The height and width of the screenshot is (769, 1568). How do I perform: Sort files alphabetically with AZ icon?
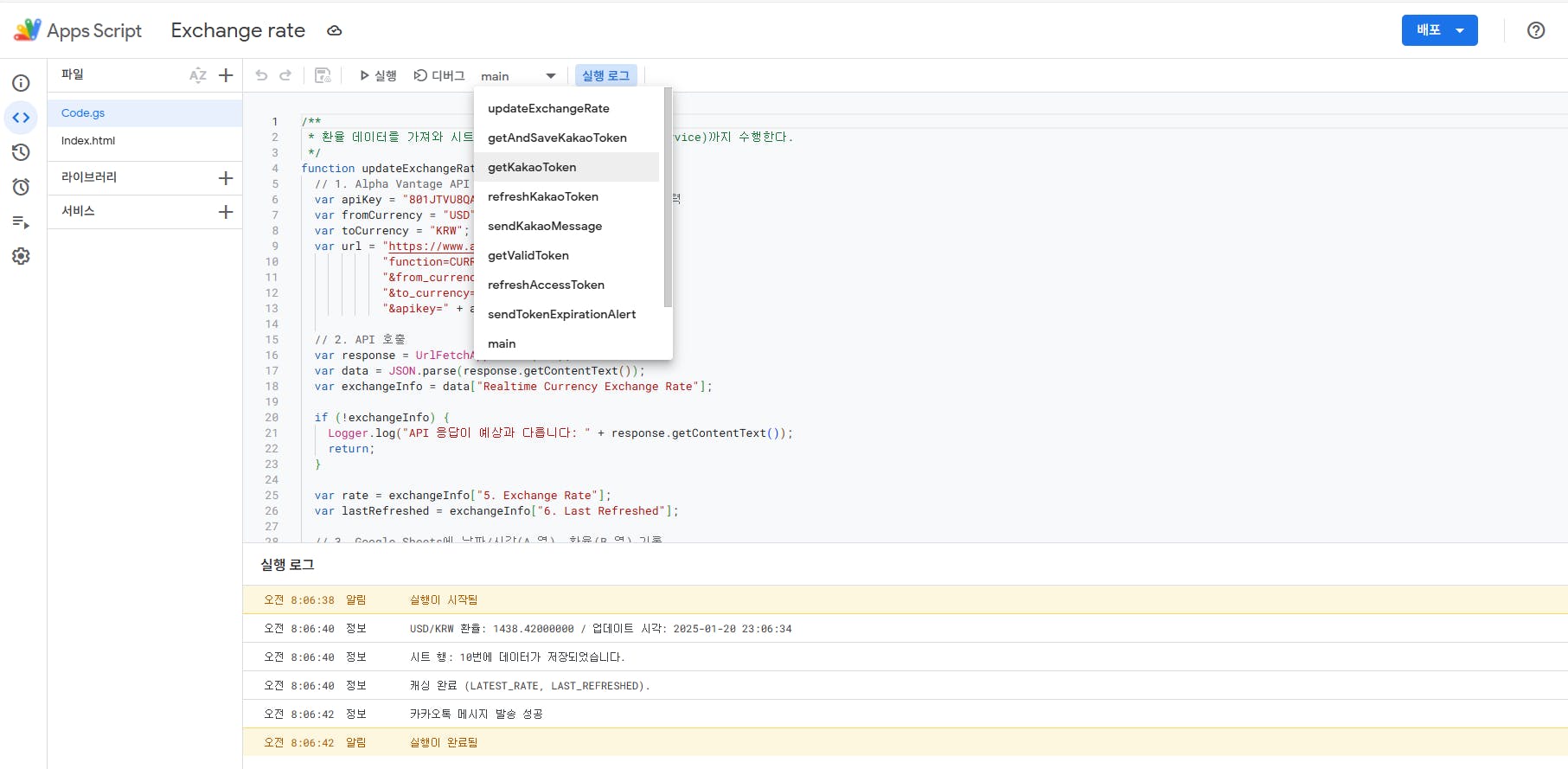coord(198,75)
